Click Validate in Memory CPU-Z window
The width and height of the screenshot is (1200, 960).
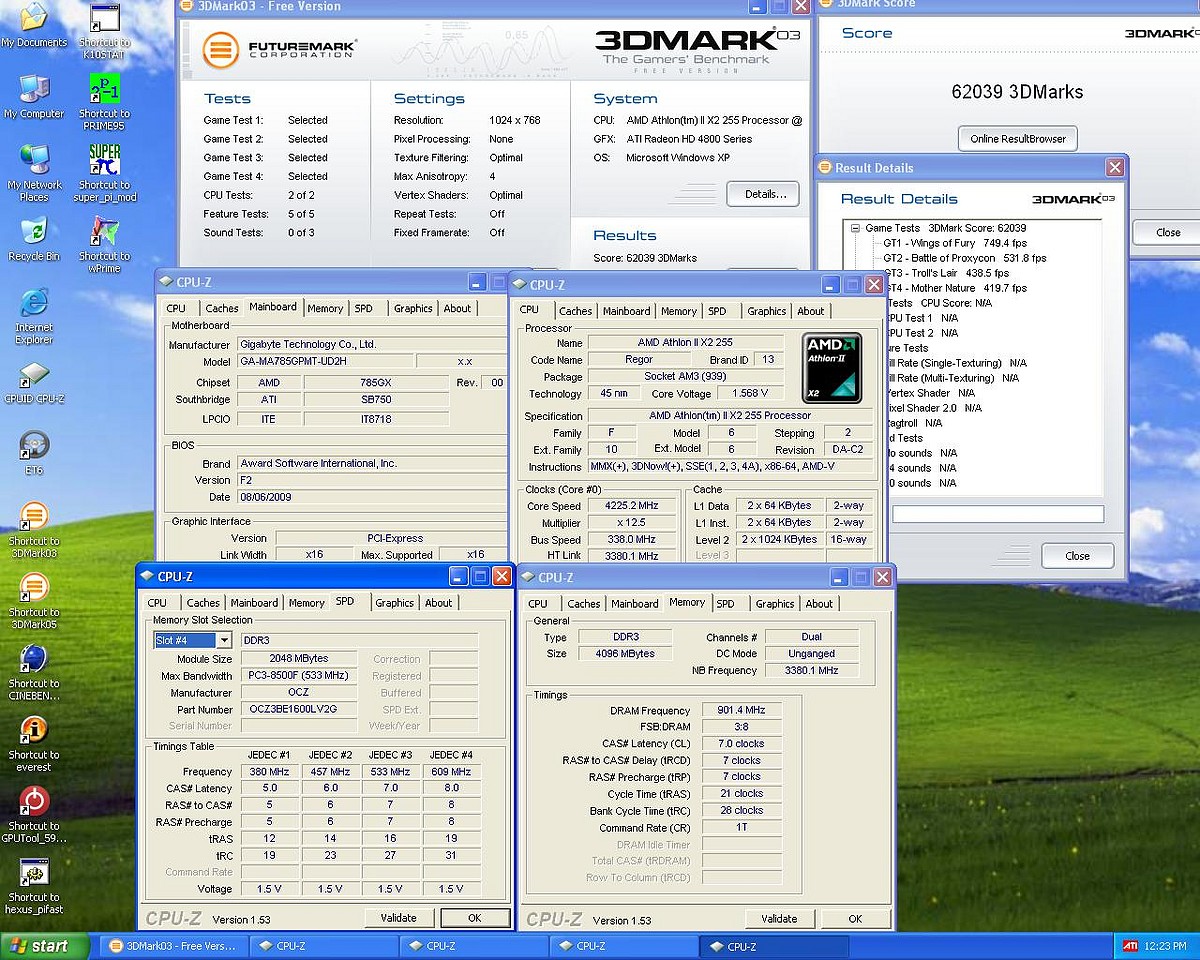(778, 919)
